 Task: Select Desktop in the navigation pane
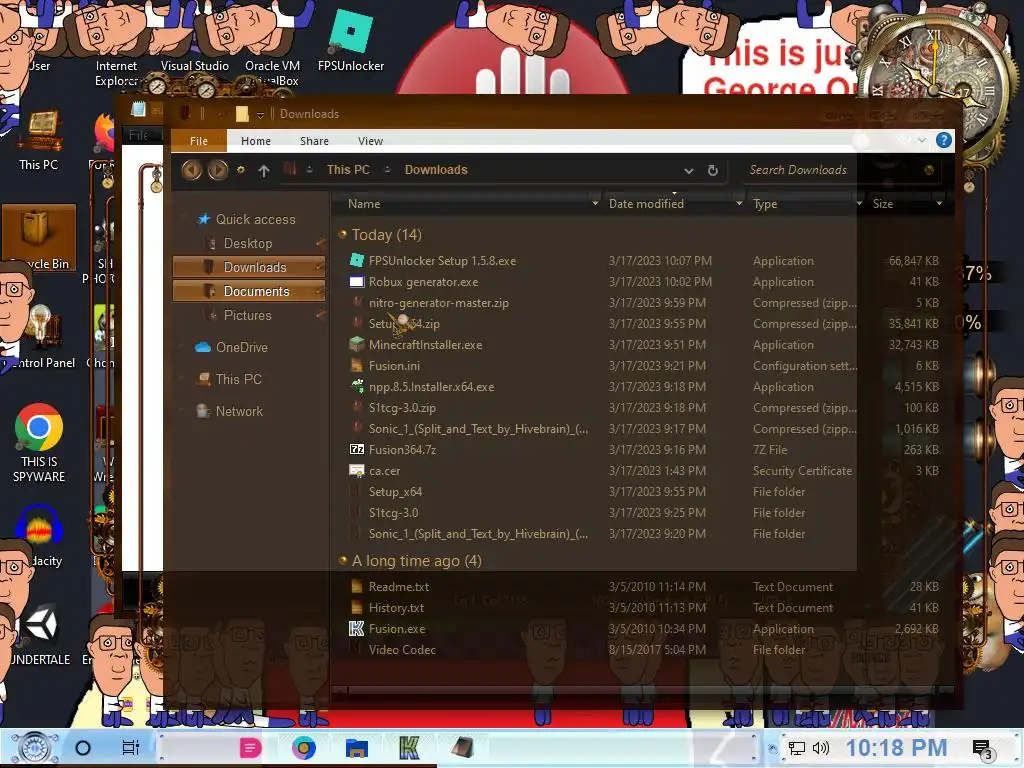coord(248,244)
